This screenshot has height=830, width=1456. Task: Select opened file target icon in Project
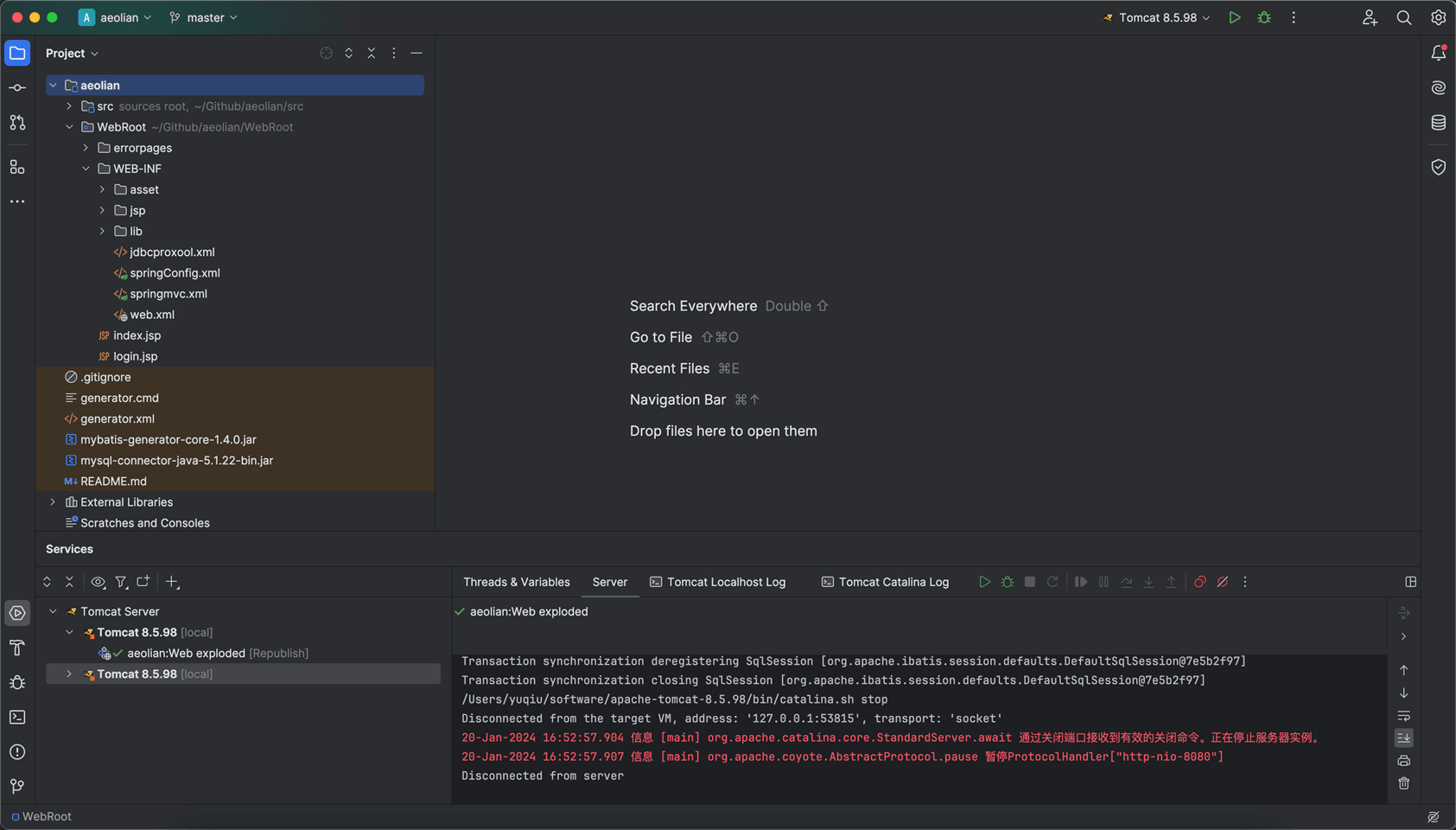click(326, 54)
